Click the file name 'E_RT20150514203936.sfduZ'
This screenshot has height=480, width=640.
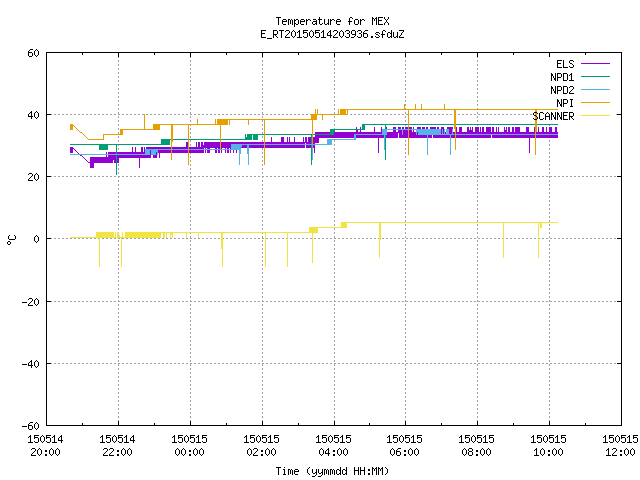point(332,34)
